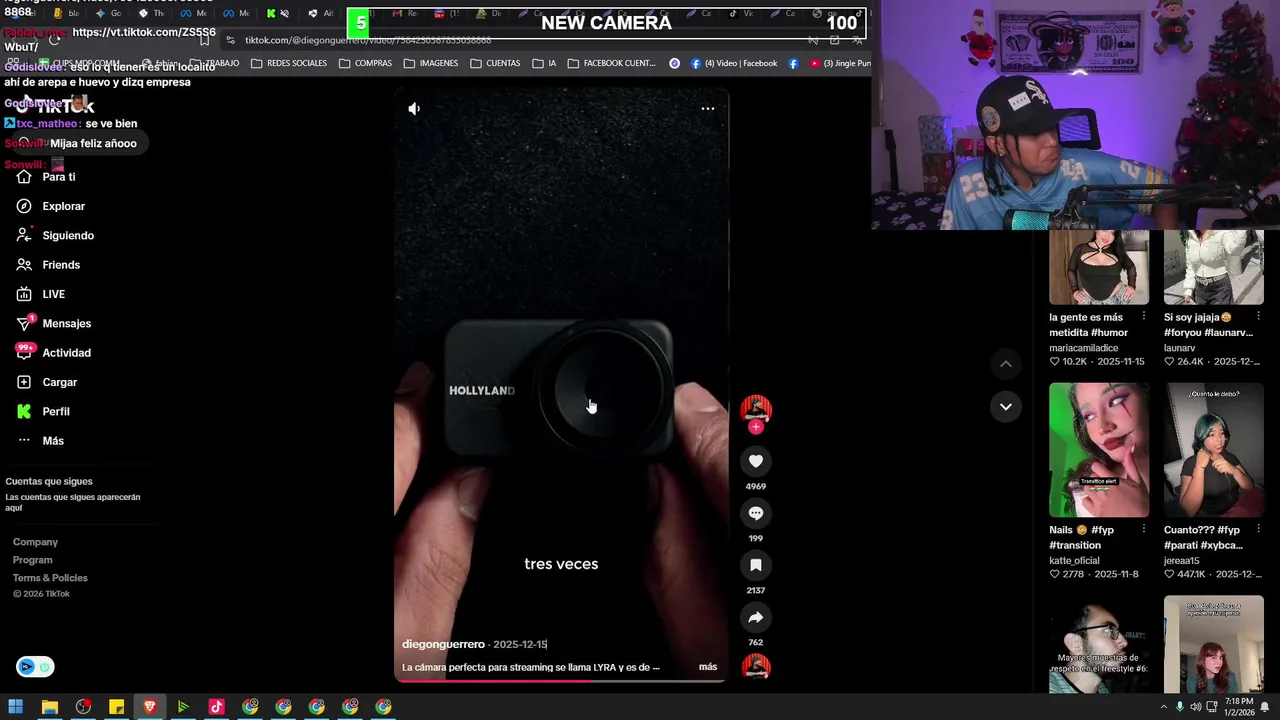Open the green play-arrow taskbar app
The image size is (1280, 720).
click(x=183, y=707)
